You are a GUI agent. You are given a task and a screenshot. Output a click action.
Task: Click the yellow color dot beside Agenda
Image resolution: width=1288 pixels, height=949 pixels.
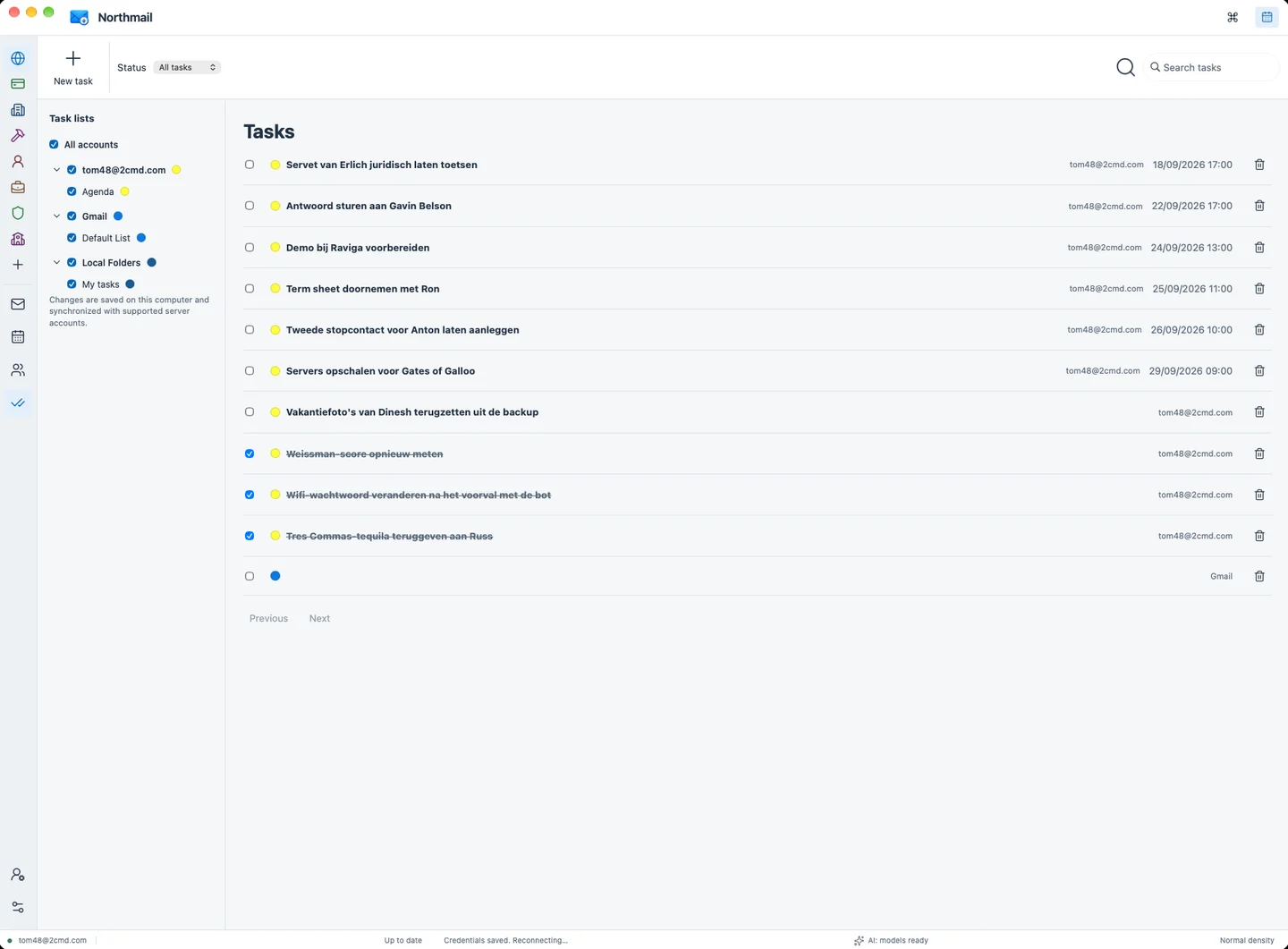click(124, 191)
